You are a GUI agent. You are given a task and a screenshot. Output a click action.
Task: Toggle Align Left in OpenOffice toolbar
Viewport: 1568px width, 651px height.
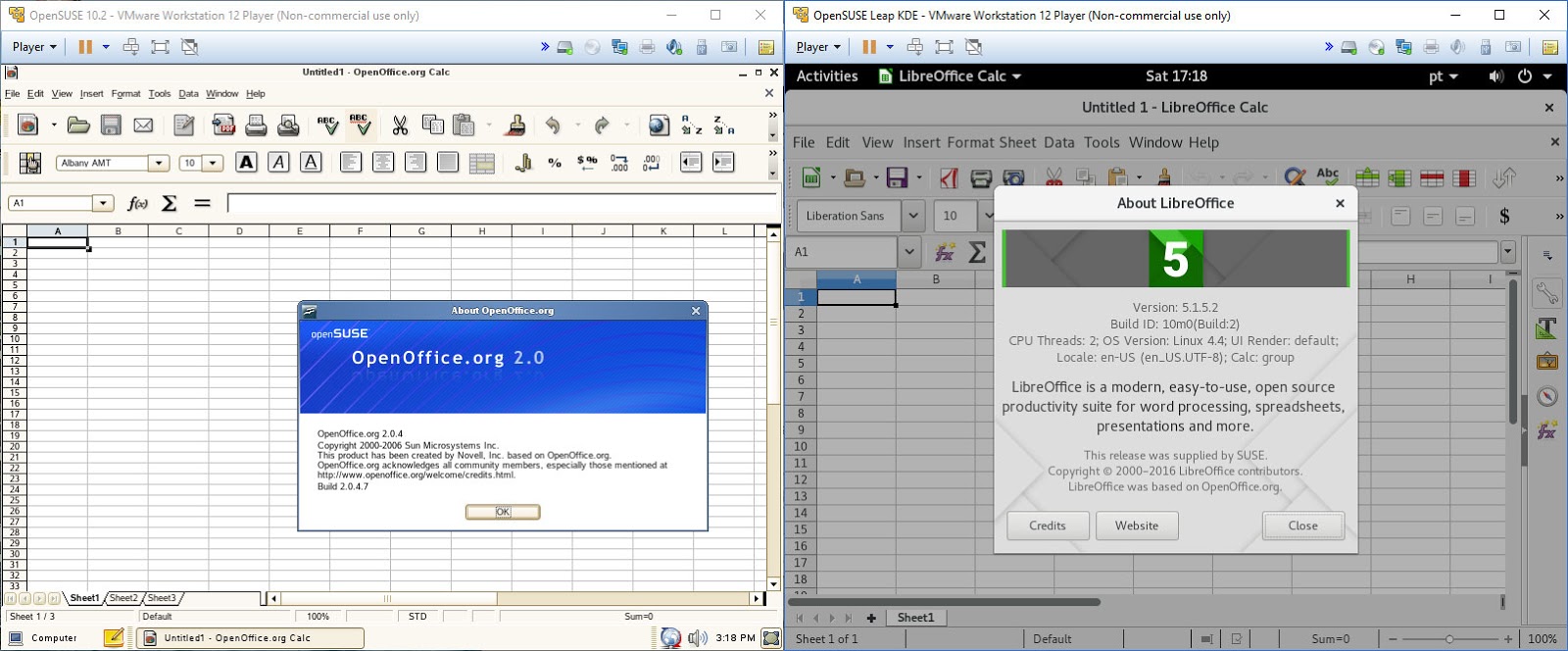coord(351,163)
